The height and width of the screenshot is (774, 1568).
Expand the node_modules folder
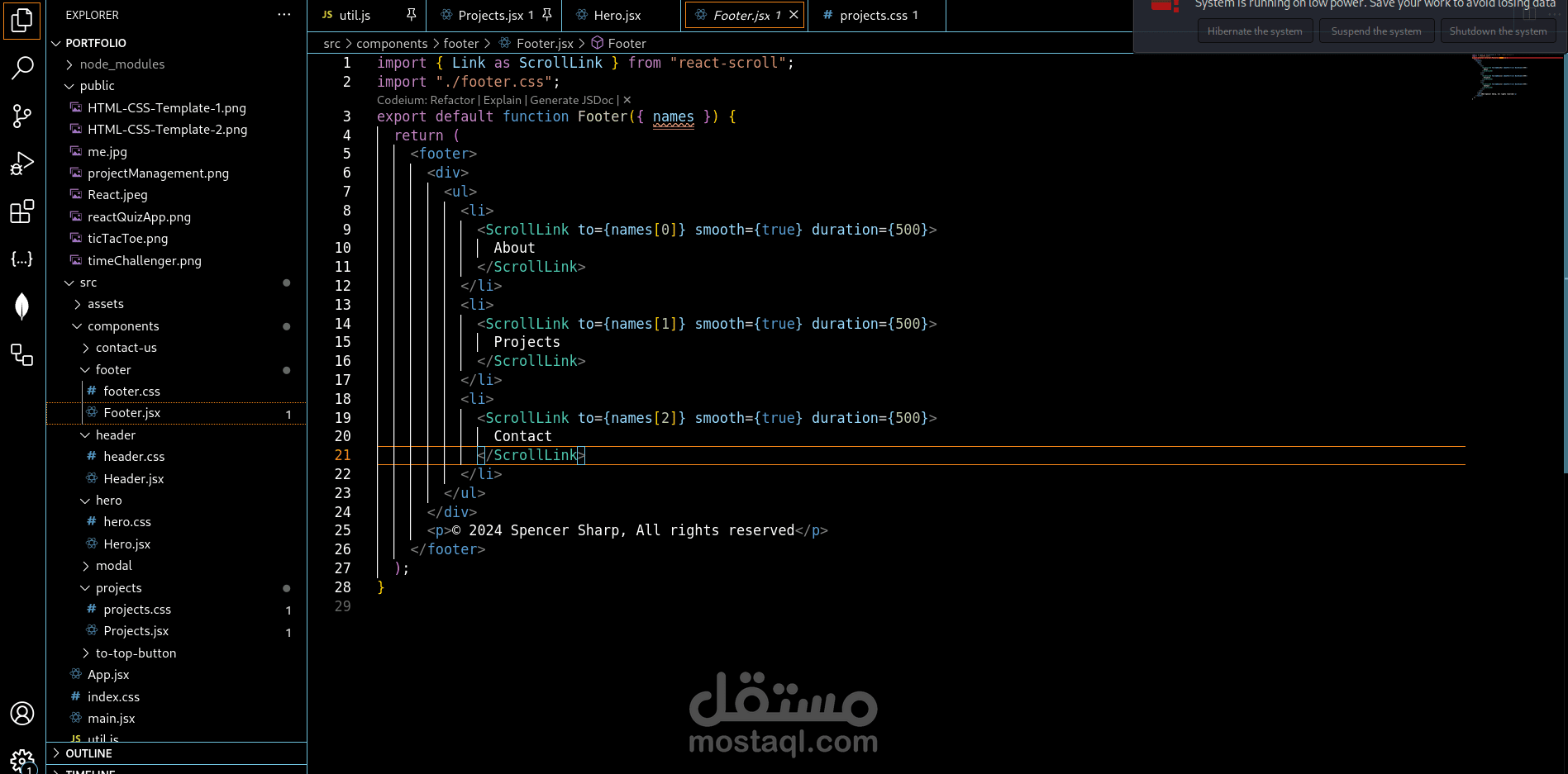176,64
